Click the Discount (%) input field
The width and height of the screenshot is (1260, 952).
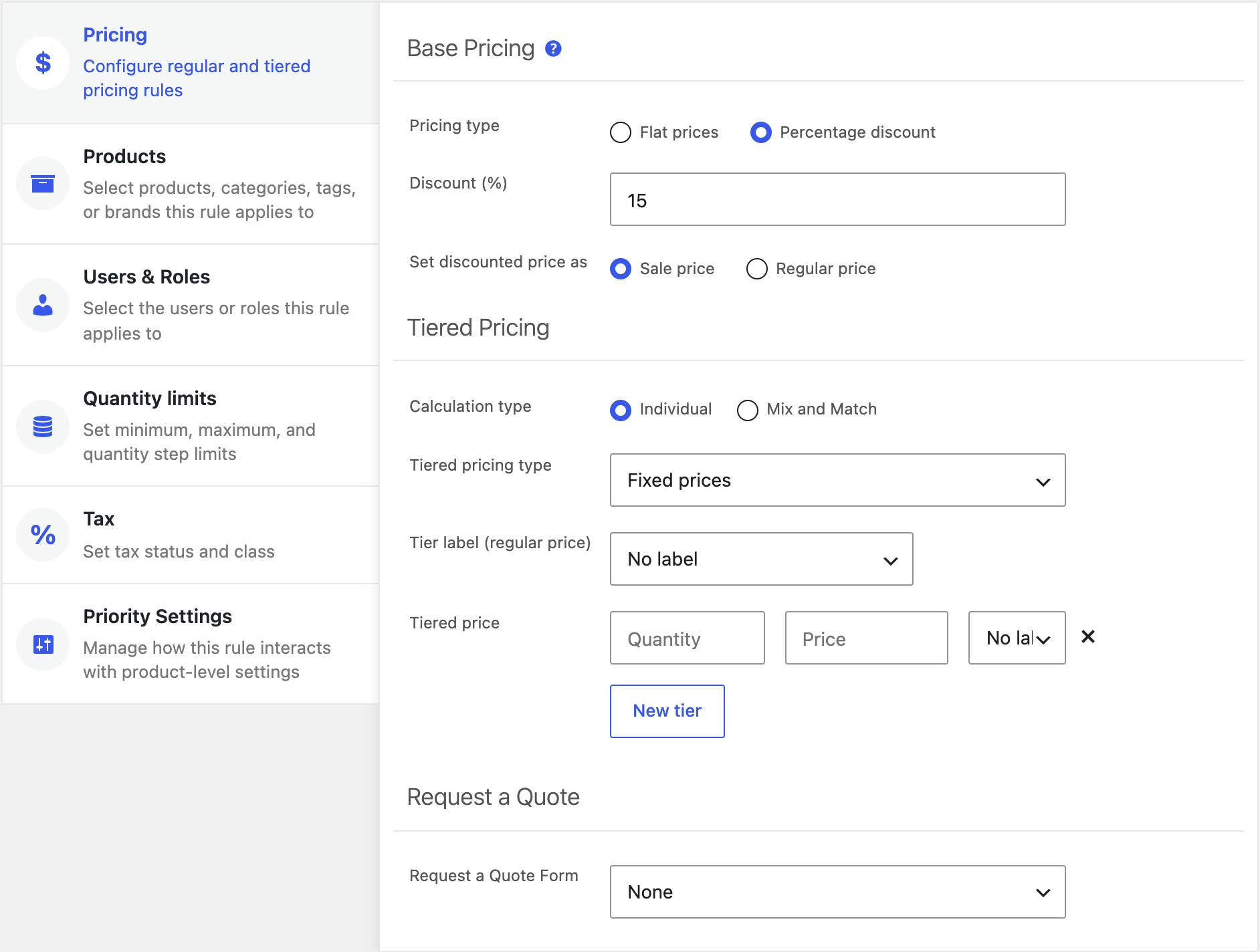837,199
